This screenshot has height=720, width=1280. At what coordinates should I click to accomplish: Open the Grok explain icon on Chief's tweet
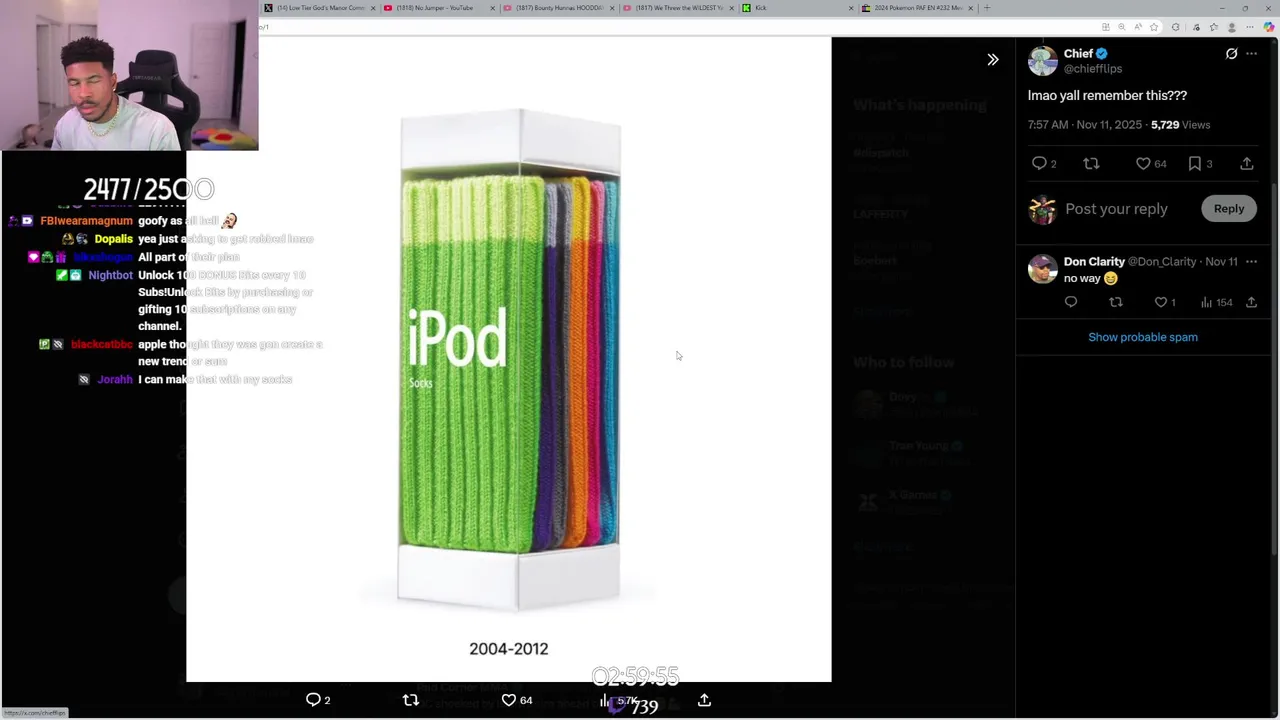1231,54
